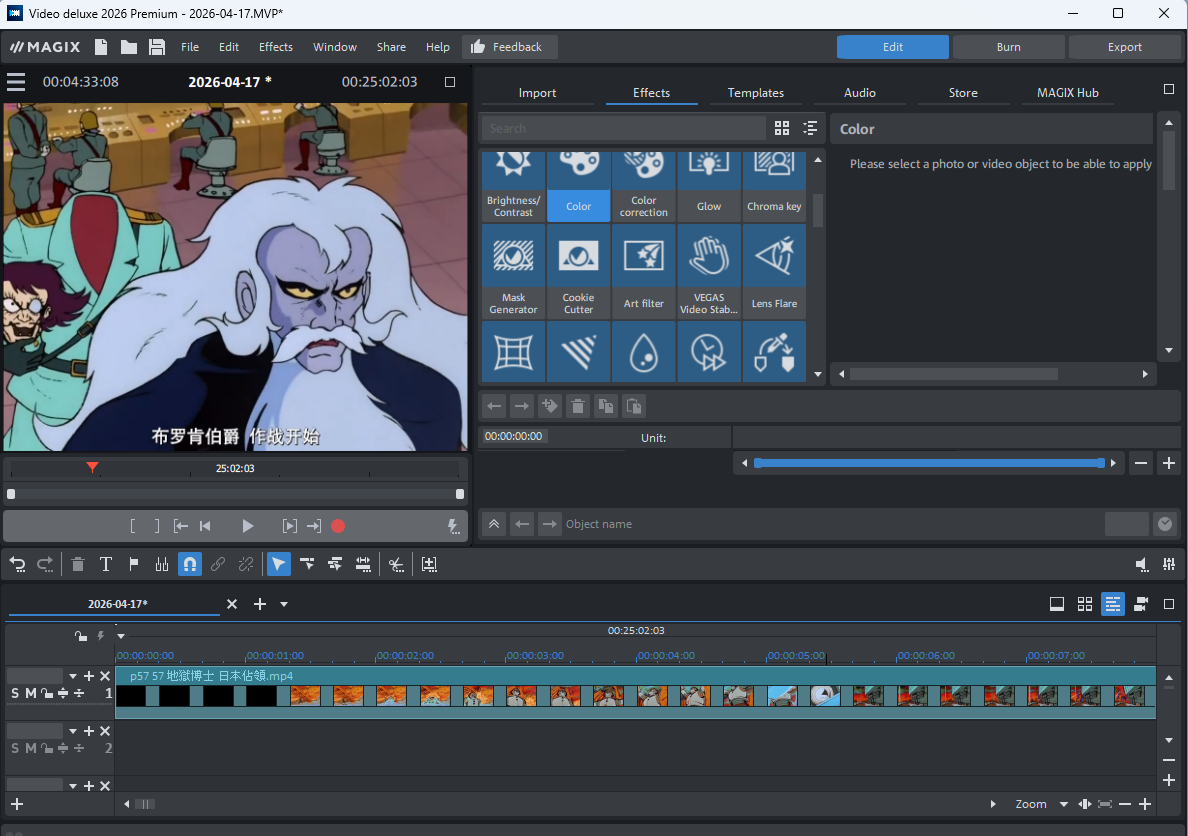Click the preview position ruler at 25:02:03
Screen dimensions: 1188x836
[235, 468]
